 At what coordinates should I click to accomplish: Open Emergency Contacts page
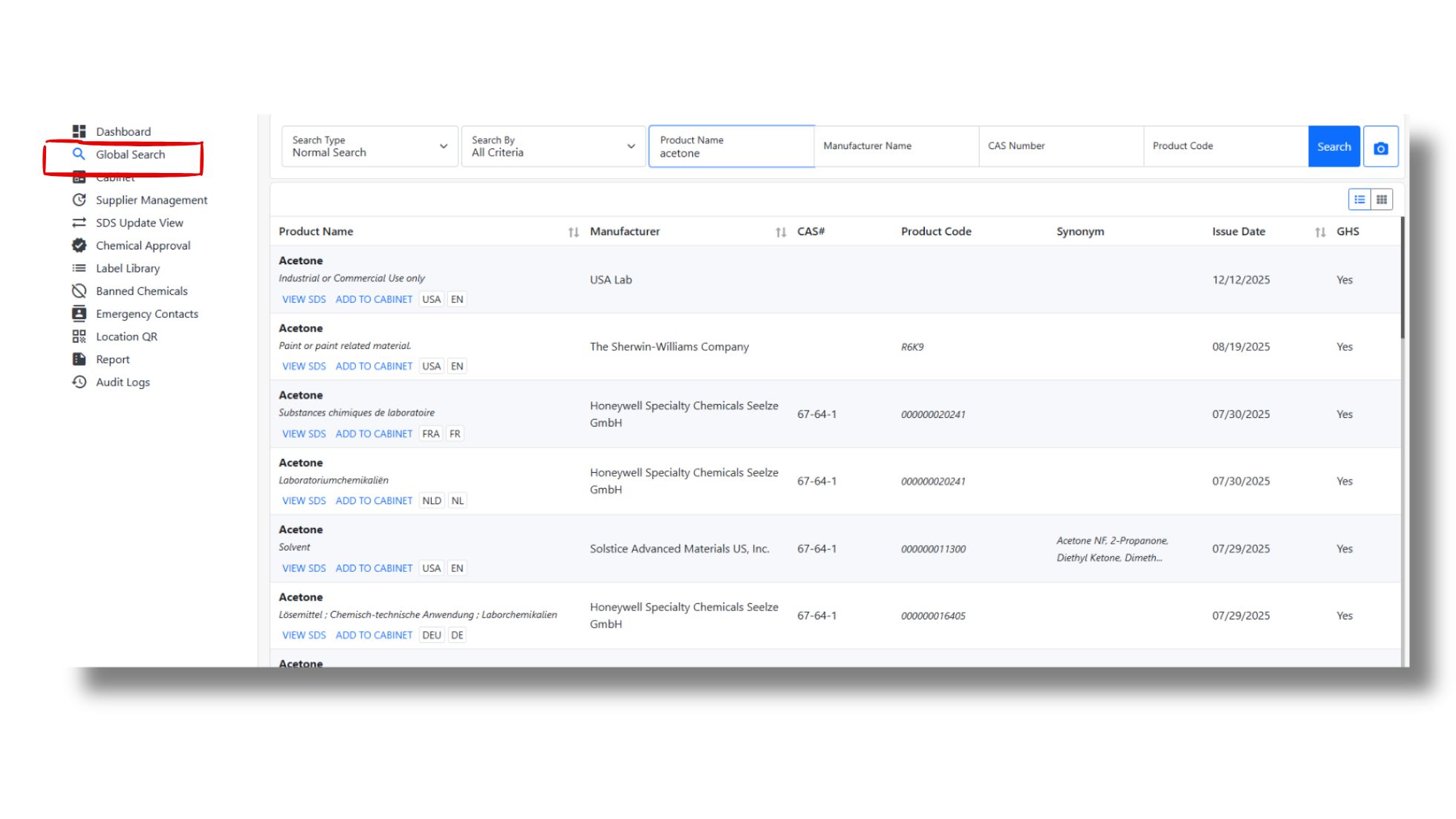pyautogui.click(x=147, y=313)
